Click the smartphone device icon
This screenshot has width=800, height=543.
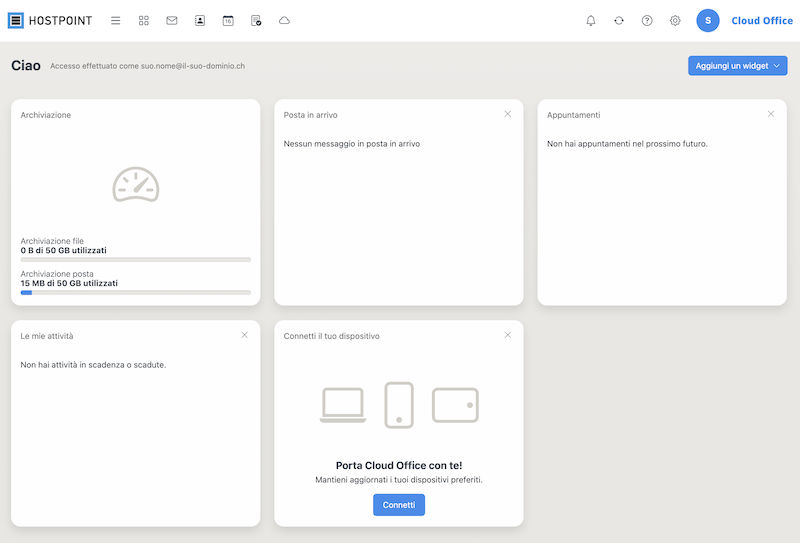[x=399, y=405]
